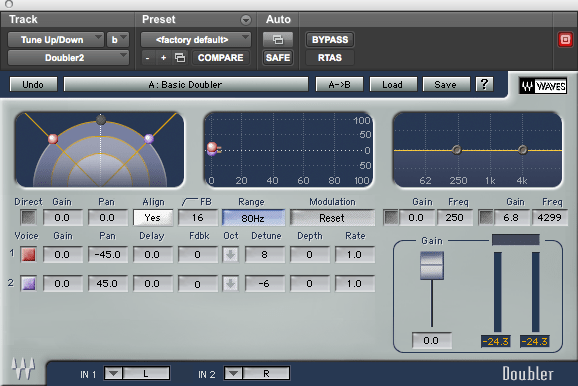This screenshot has width=578, height=386.
Task: Click Voice 2 Pan field showing 45.0
Action: coord(108,284)
